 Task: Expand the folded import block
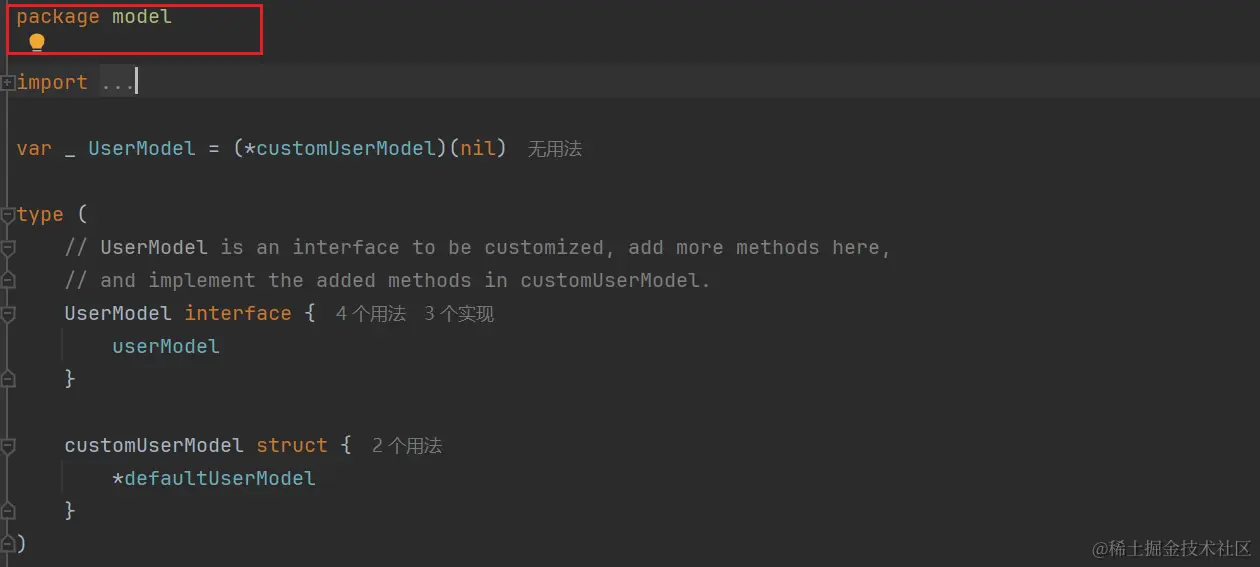tap(8, 83)
